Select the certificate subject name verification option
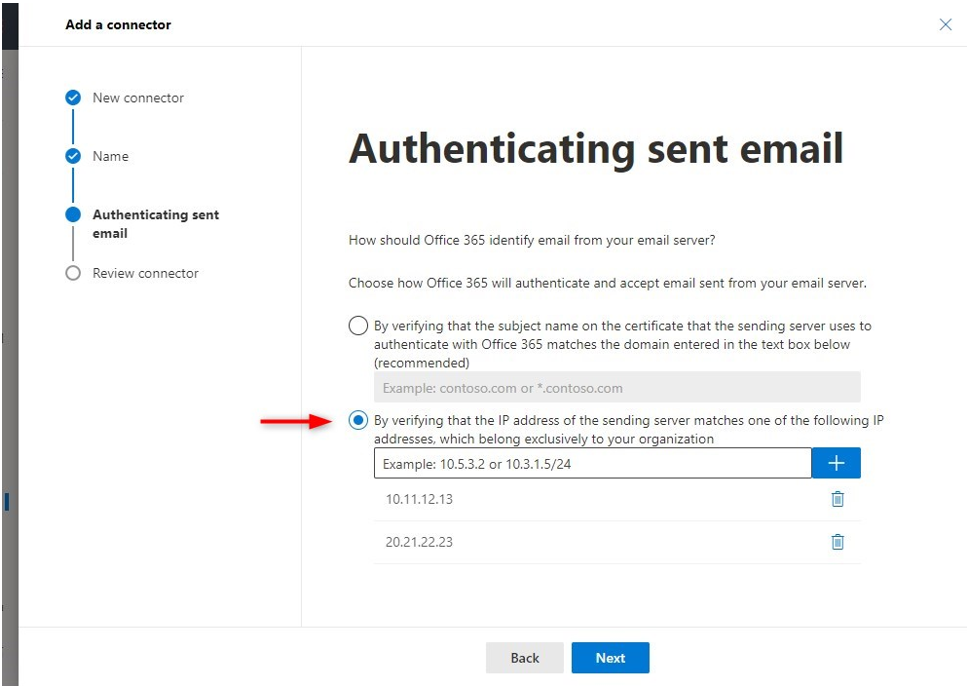 (358, 325)
